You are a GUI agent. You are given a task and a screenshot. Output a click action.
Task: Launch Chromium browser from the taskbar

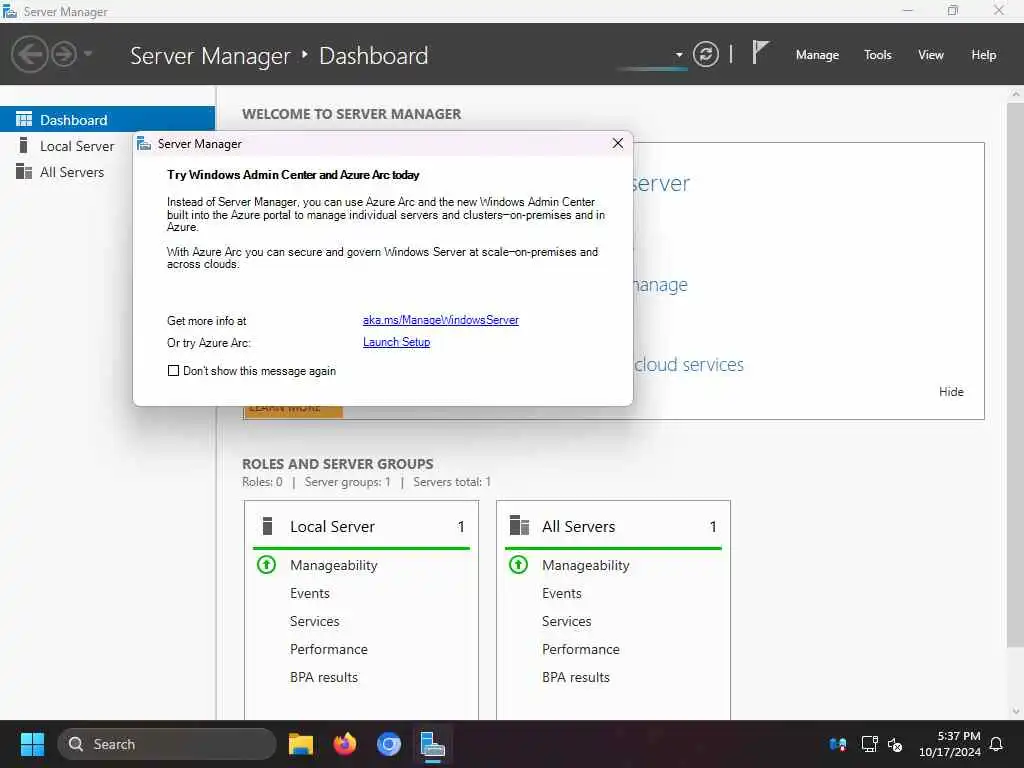pyautogui.click(x=389, y=744)
